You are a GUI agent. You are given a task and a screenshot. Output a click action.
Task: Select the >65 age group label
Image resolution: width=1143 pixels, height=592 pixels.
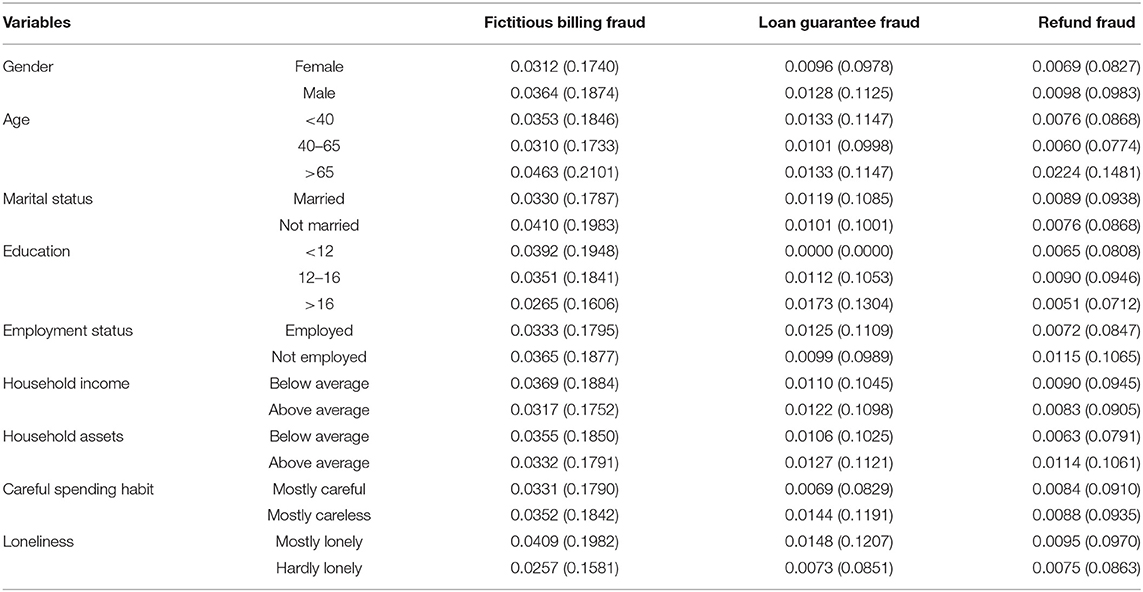coord(319,173)
